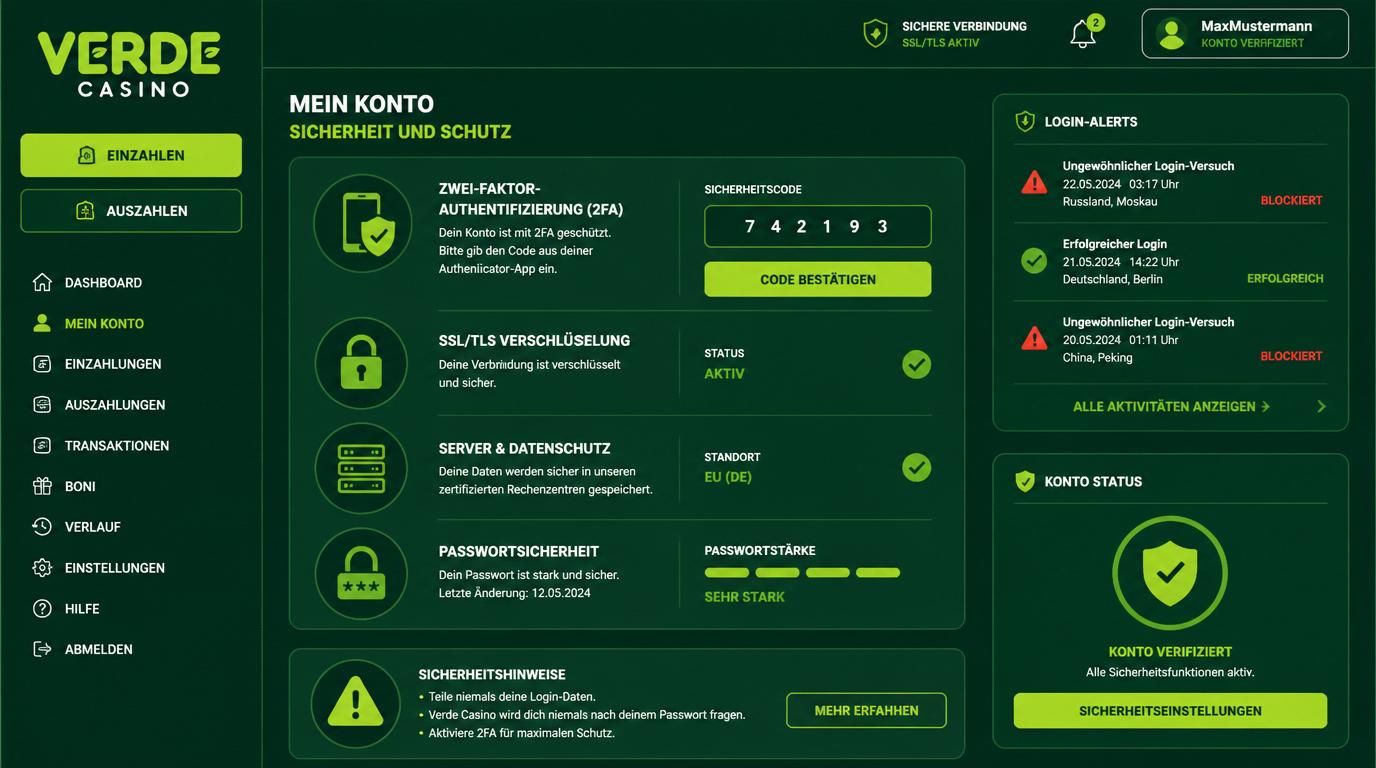Open Dashboard from the sidebar
The width and height of the screenshot is (1376, 768).
coord(87,283)
